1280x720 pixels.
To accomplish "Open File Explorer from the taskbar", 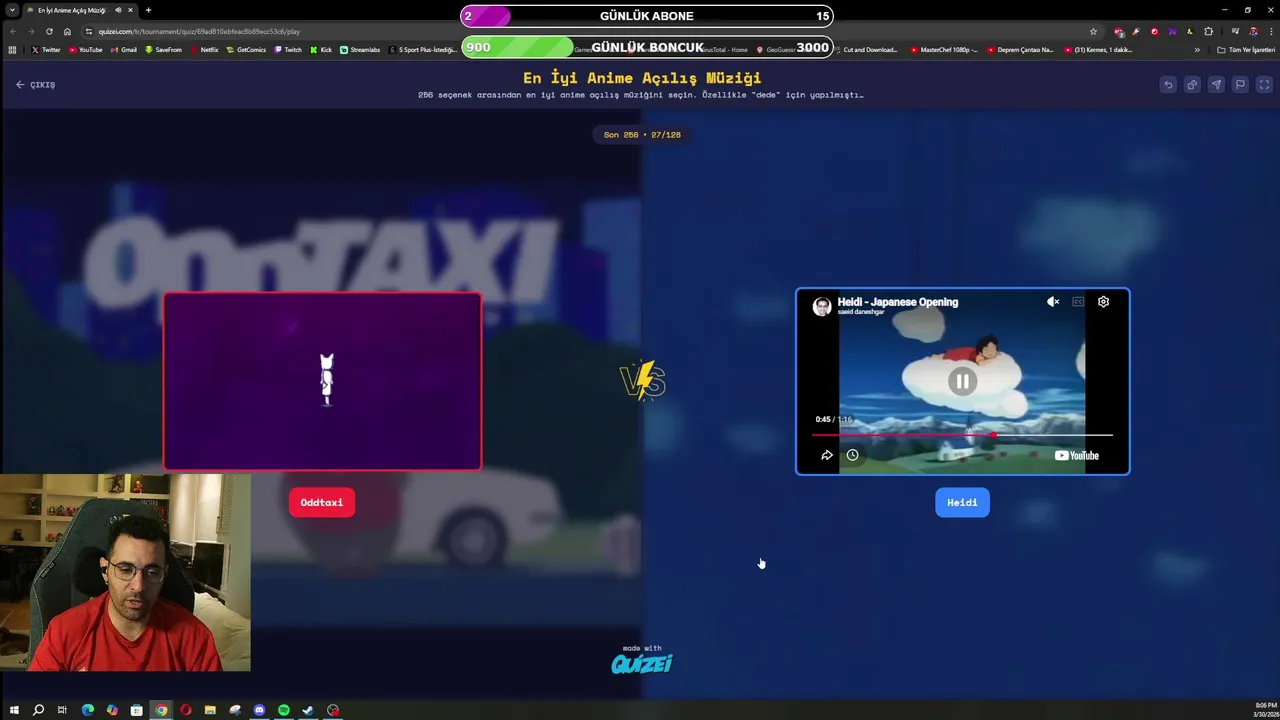I will 210,710.
